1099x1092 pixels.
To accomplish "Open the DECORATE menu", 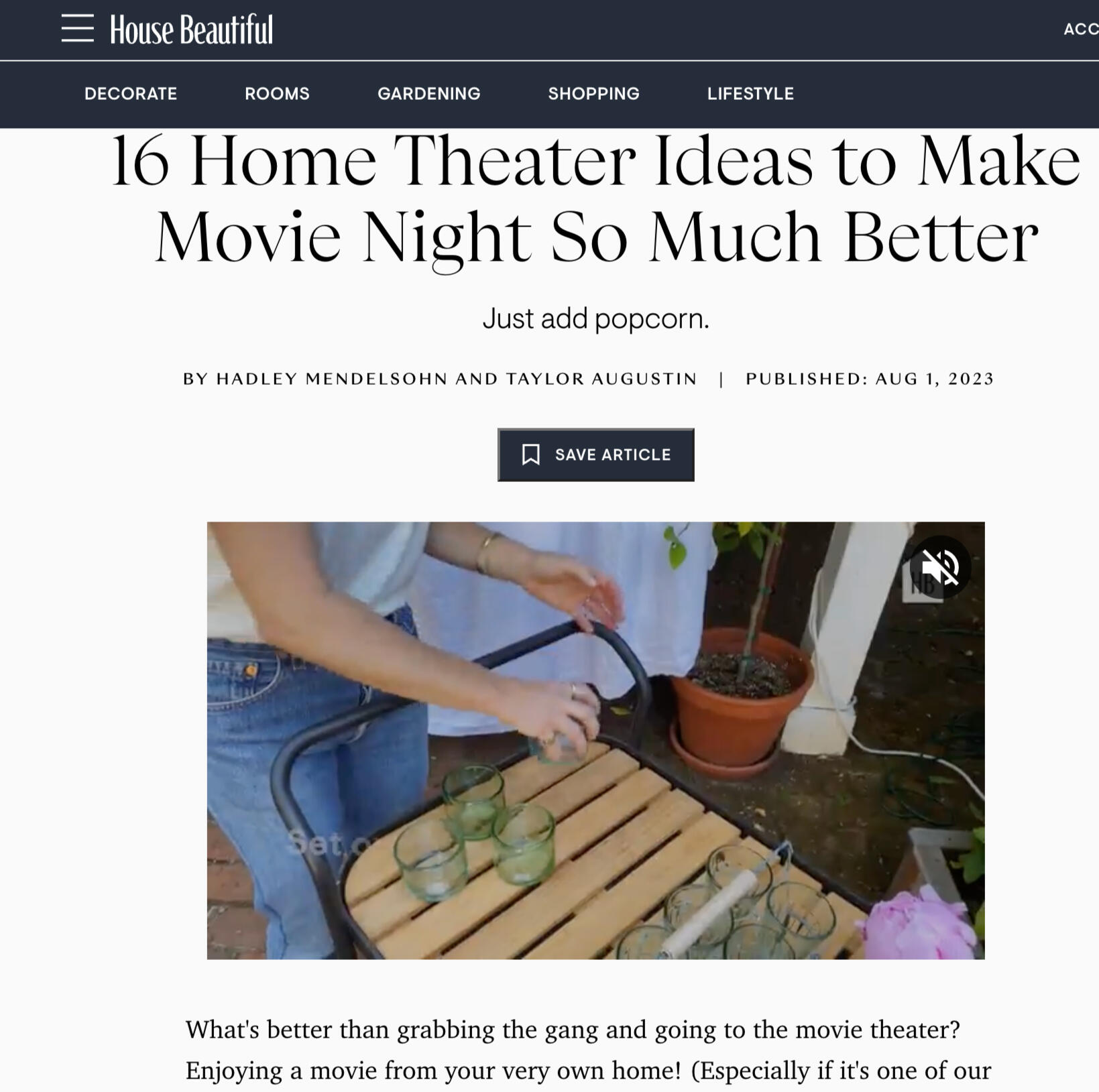I will (131, 93).
